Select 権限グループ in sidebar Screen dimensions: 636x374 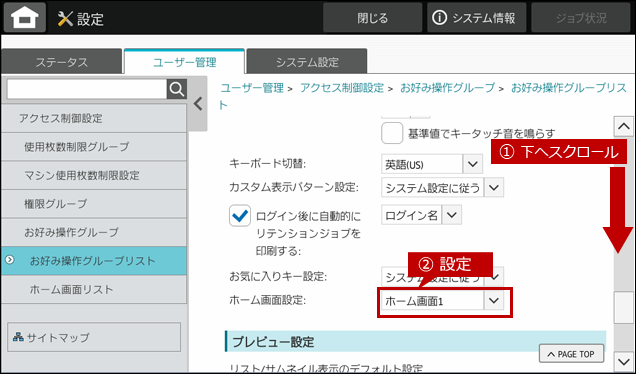coord(94,204)
